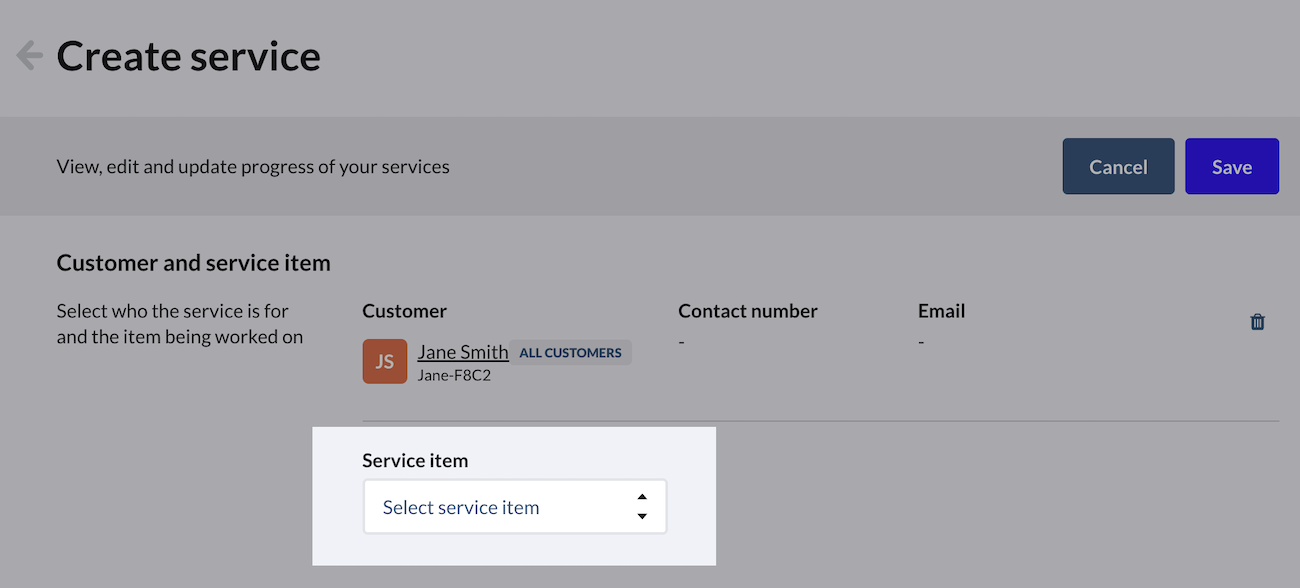
Task: Click the Service item field label
Action: (x=415, y=461)
